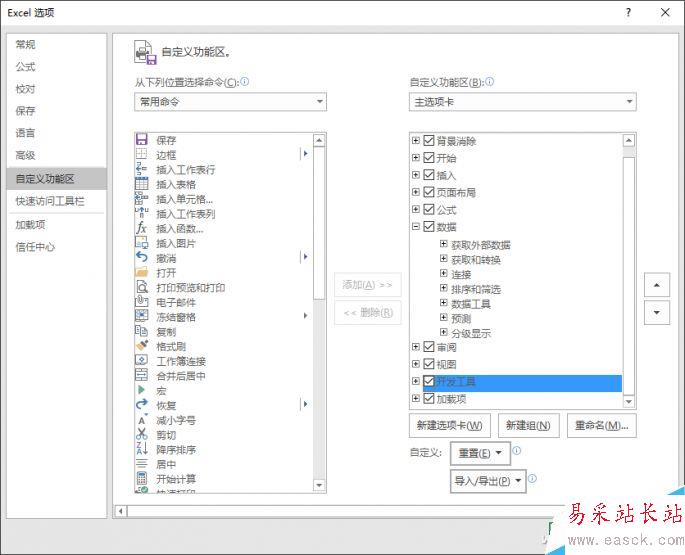The image size is (685, 555).
Task: Click the 新建选项卡 button
Action: point(450,425)
